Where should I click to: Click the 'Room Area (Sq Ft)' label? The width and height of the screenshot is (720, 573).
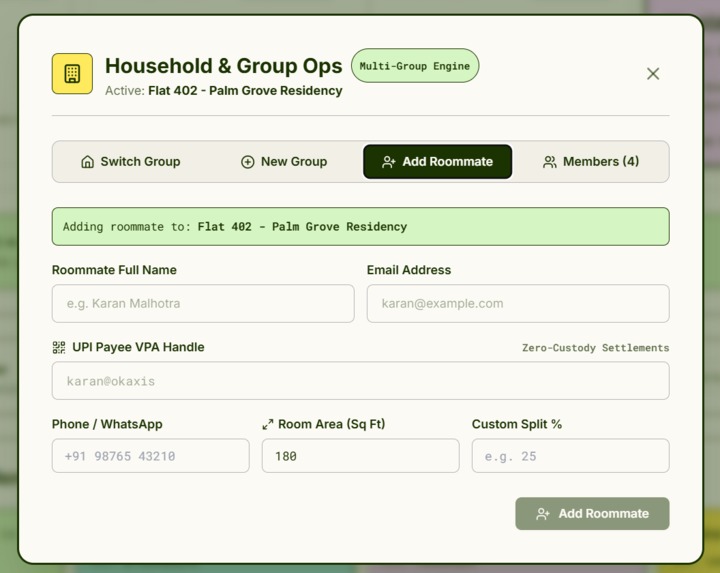[x=332, y=424]
